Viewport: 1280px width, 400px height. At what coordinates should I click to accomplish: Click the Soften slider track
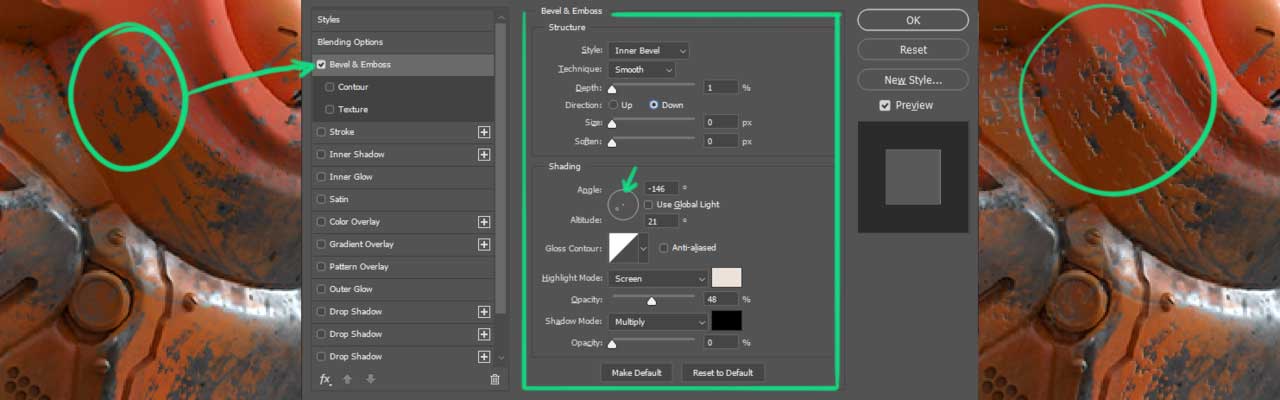pos(652,137)
